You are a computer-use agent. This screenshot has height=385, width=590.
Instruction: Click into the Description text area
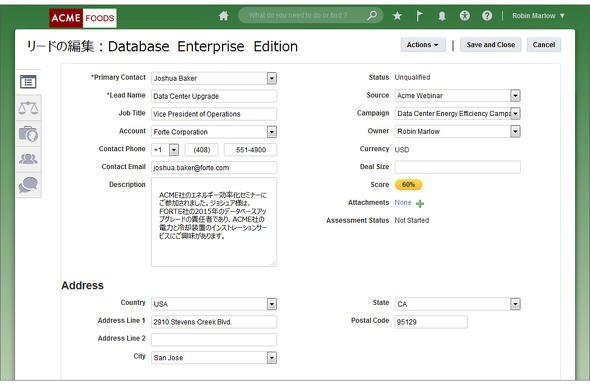click(x=214, y=222)
